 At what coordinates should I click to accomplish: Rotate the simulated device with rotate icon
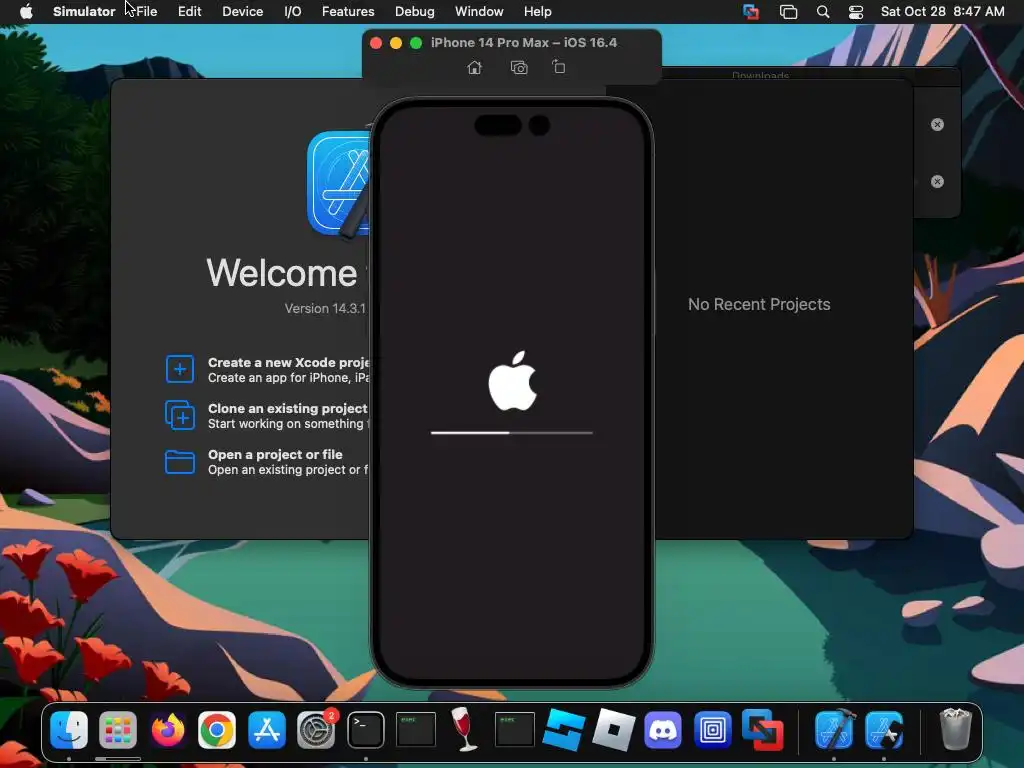tap(559, 67)
